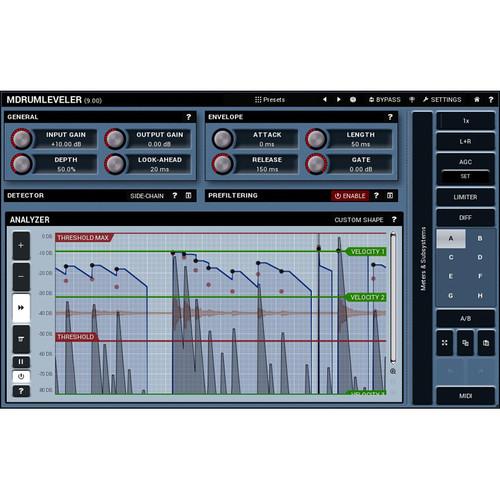
Task: Enable prefiltering with the red ENABLE button
Action: [350, 196]
